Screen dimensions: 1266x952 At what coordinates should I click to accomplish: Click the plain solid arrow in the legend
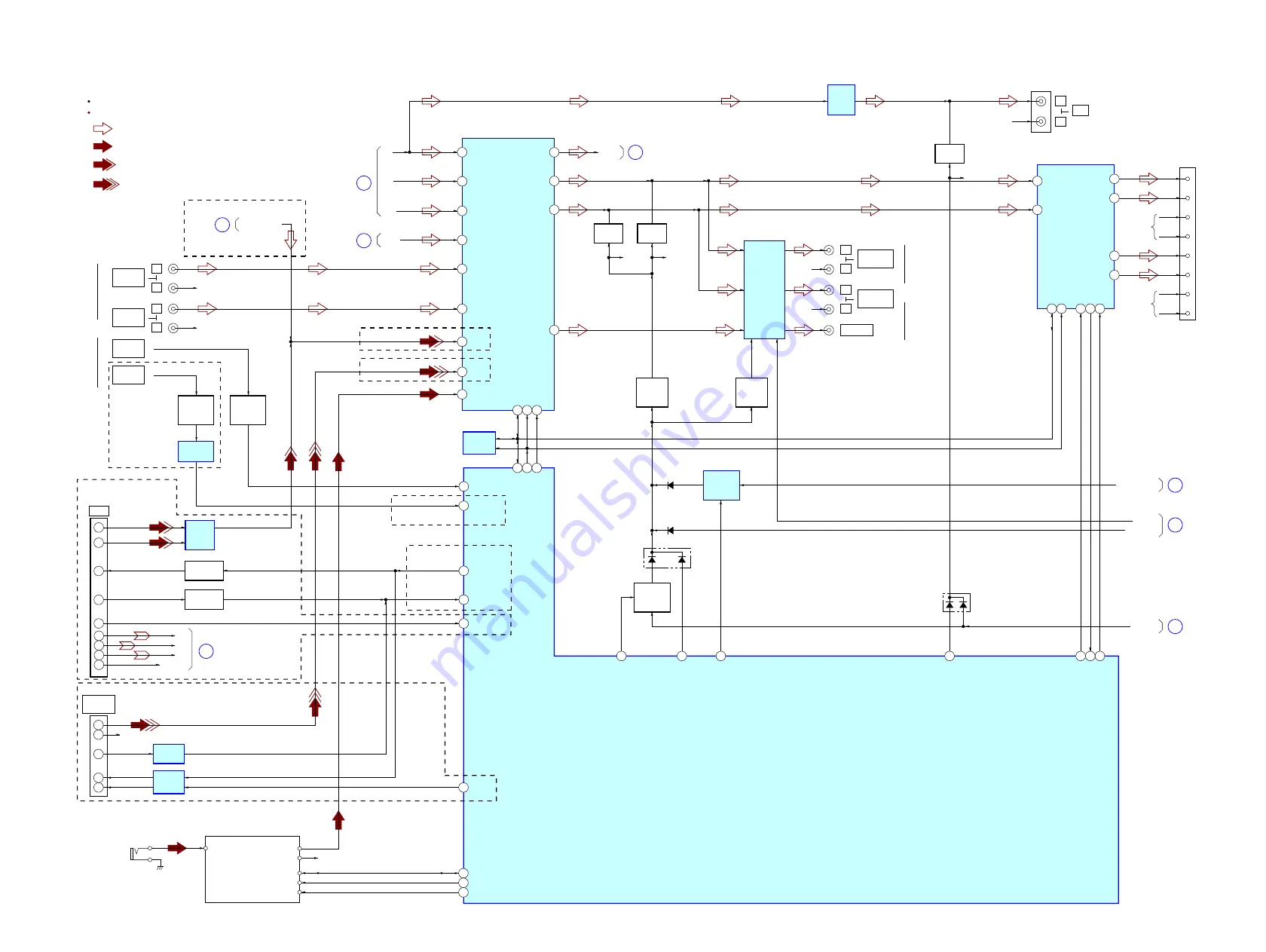102,146
